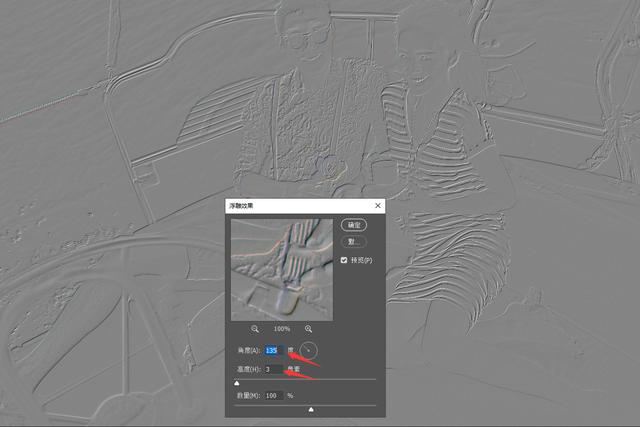Screen dimensions: 640x427
Task: Click the 角度(A) angle input field showing 135
Action: (x=274, y=350)
